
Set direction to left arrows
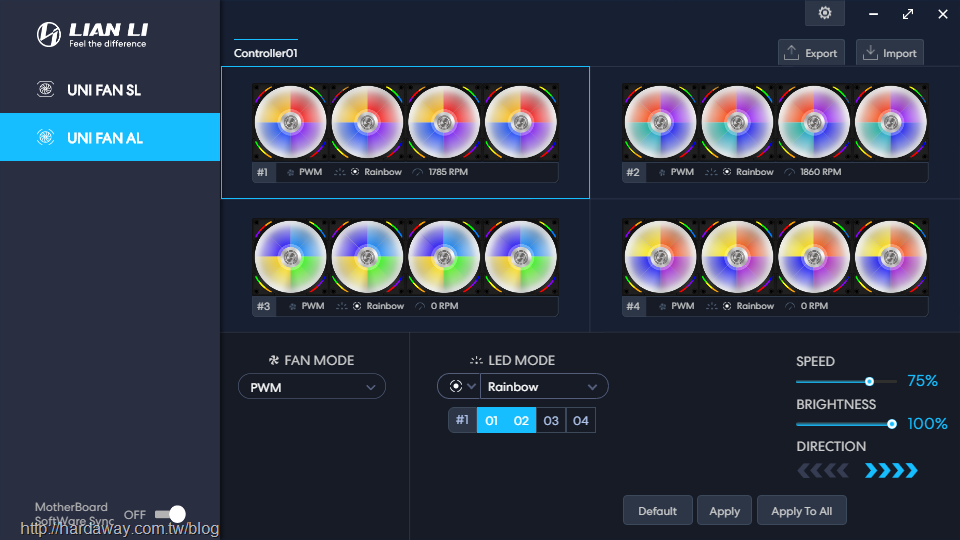823,470
